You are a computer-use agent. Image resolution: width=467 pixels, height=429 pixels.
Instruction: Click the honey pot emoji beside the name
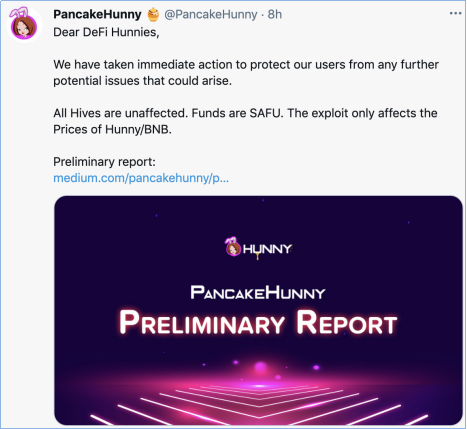(153, 15)
